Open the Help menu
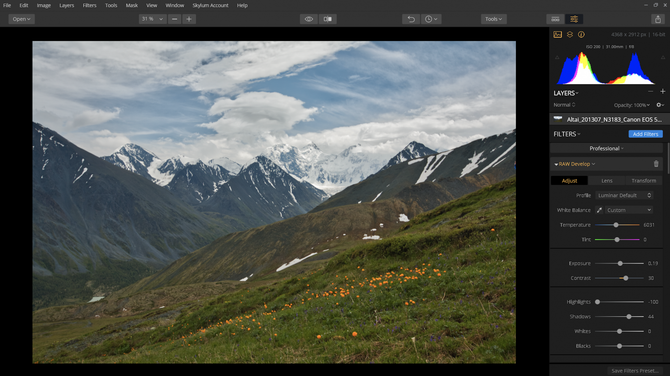Screen dimensions: 670x376 (242, 6)
